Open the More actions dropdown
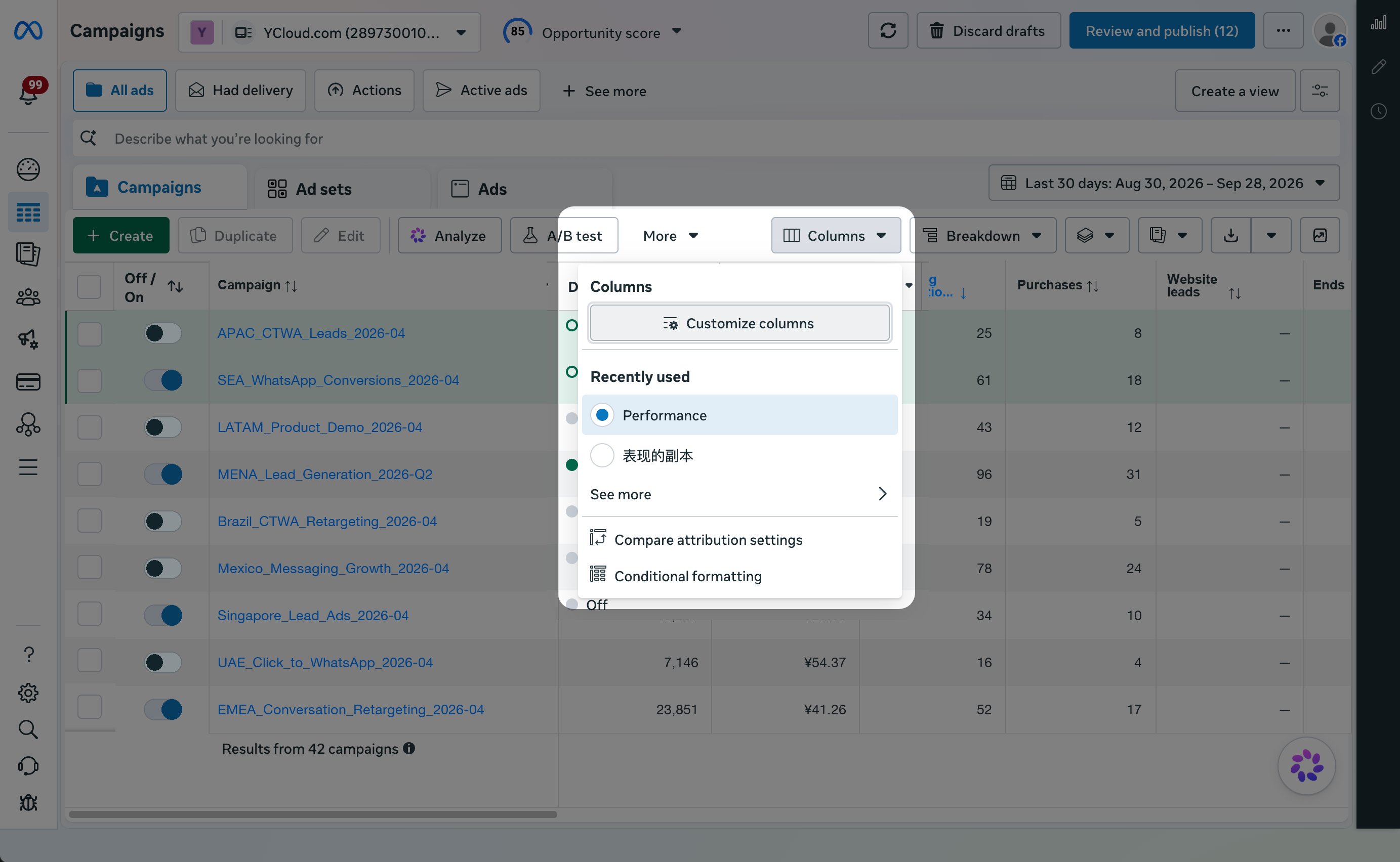This screenshot has width=1400, height=862. pos(670,236)
